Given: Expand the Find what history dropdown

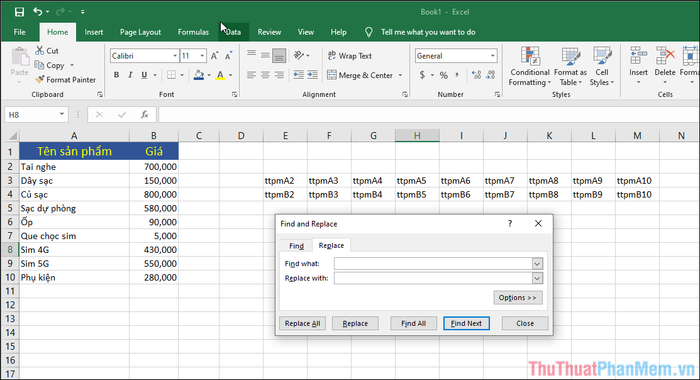Looking at the screenshot, I should tap(537, 263).
